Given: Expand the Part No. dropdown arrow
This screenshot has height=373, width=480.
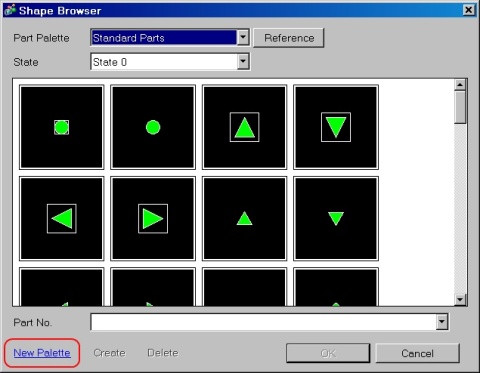Looking at the screenshot, I should pyautogui.click(x=442, y=322).
